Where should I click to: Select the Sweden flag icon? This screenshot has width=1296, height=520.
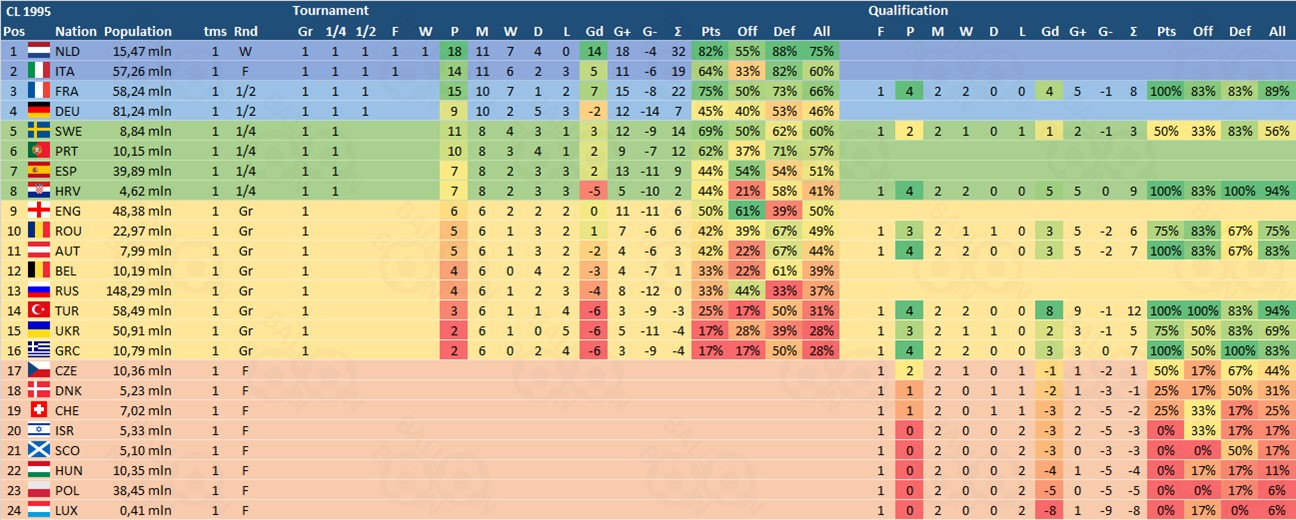[x=39, y=130]
